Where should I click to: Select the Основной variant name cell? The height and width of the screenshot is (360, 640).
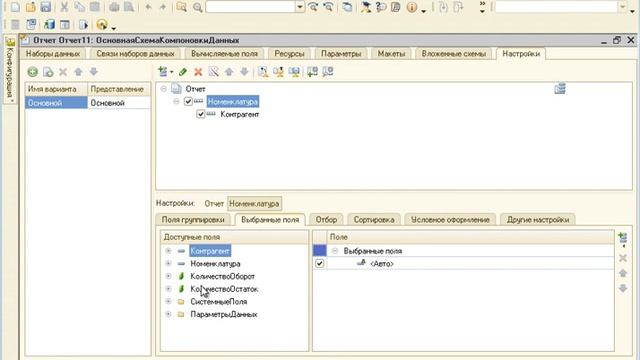[x=56, y=102]
